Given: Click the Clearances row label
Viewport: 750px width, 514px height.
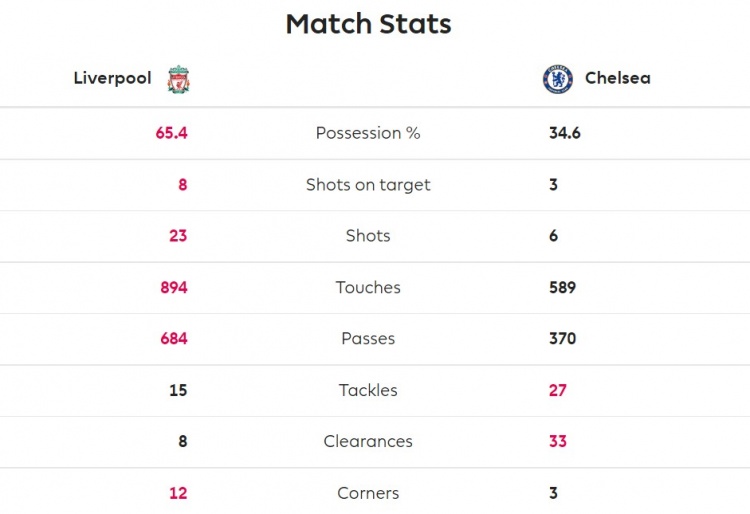Looking at the screenshot, I should (x=368, y=442).
